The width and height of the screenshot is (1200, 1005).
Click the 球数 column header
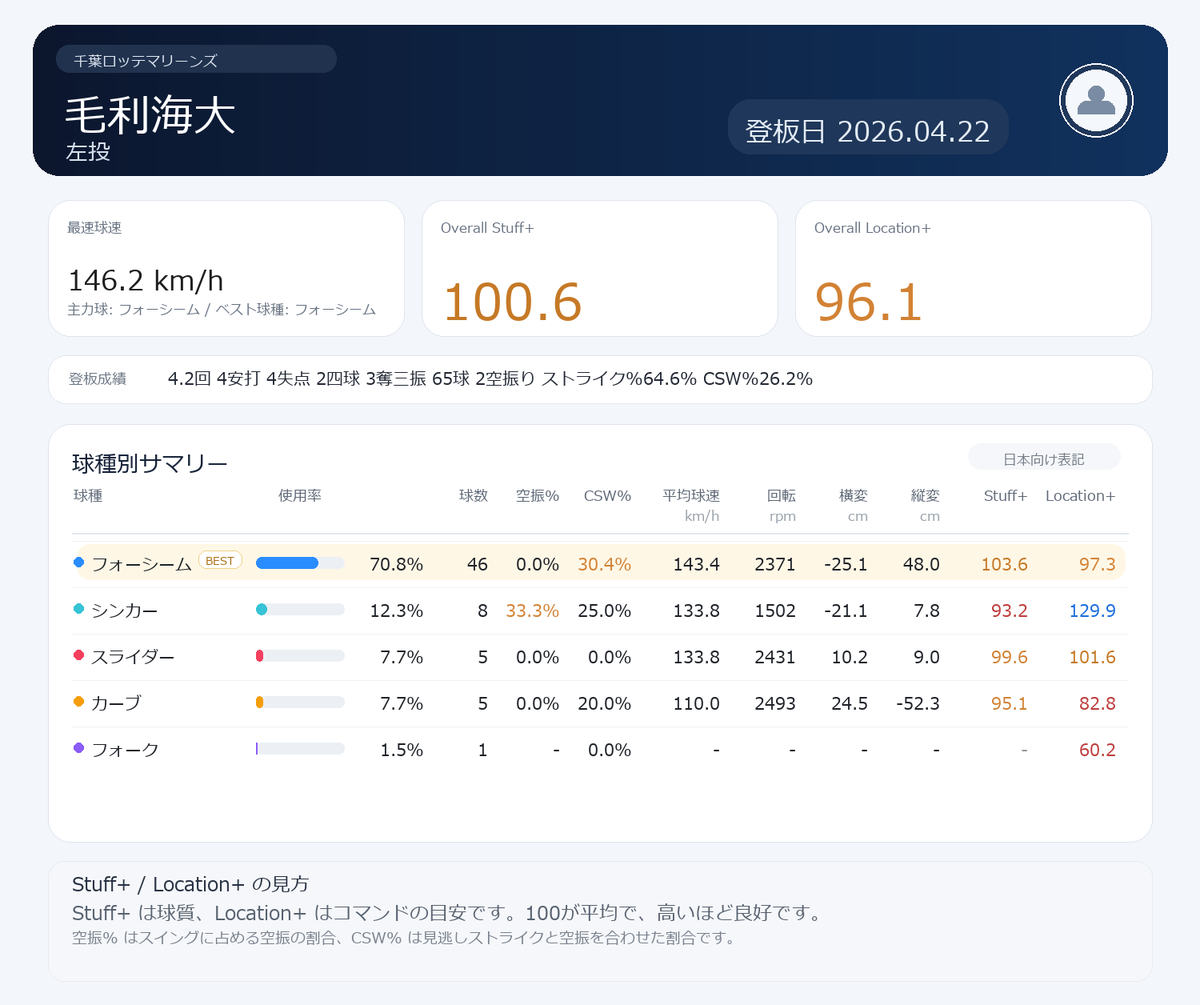click(473, 495)
